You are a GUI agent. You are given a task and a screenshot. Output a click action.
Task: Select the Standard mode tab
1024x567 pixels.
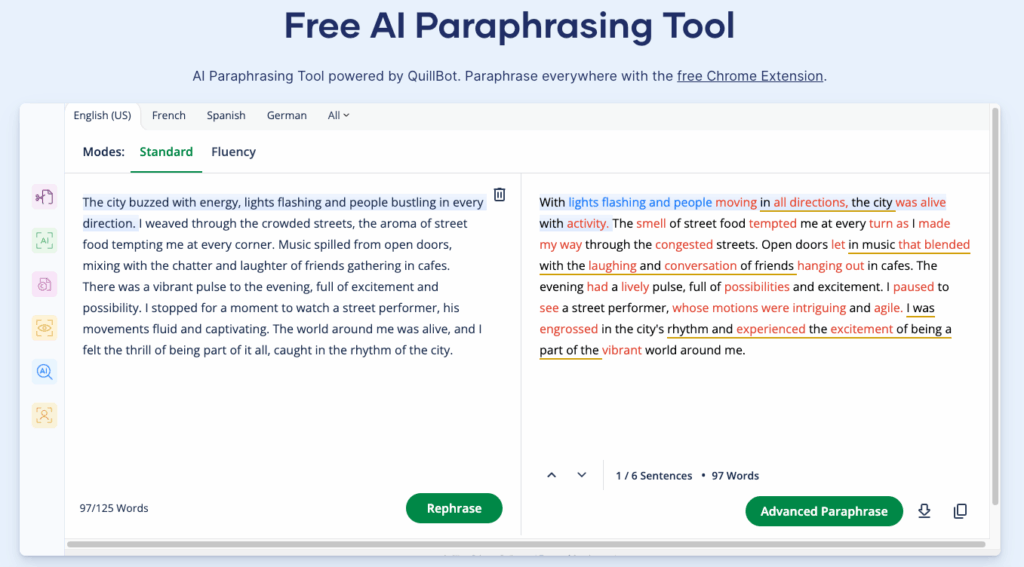pyautogui.click(x=166, y=152)
